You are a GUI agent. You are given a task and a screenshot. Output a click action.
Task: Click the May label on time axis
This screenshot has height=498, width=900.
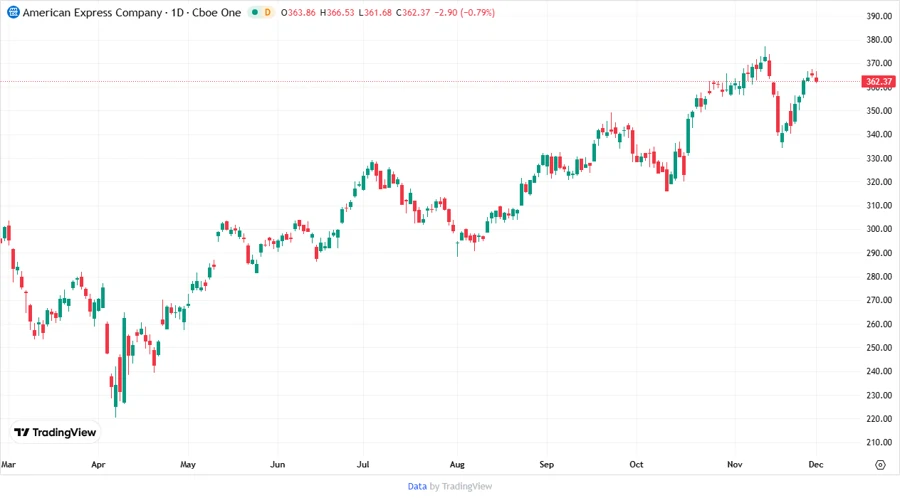pos(188,465)
